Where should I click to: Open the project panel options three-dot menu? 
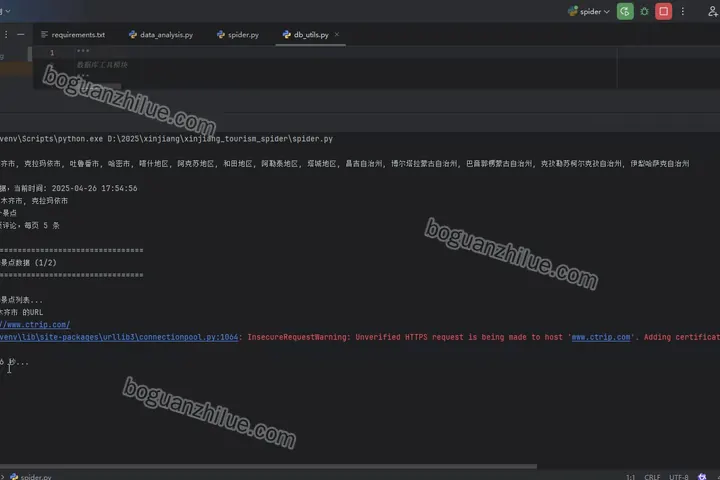click(6, 34)
